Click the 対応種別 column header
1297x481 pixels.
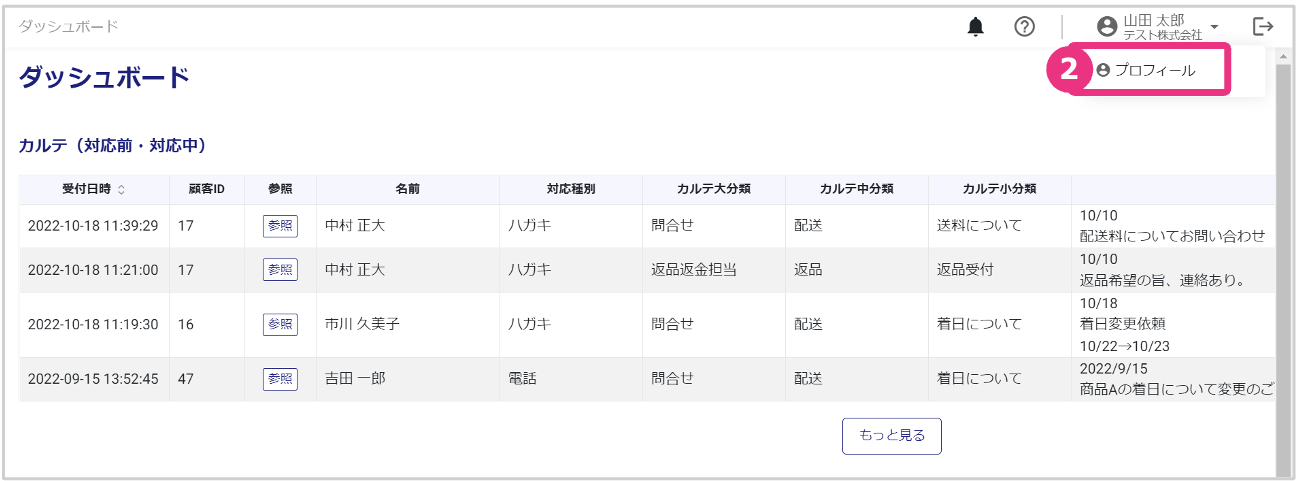[x=571, y=189]
